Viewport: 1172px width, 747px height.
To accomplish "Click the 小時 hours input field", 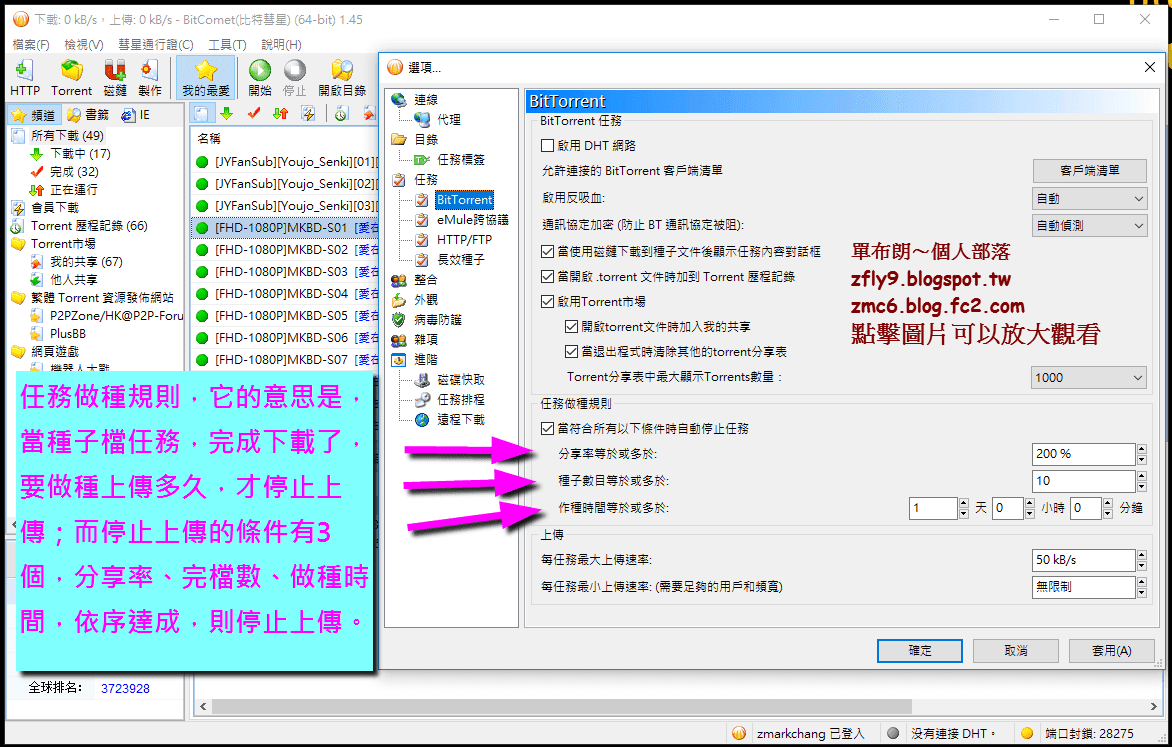I will click(1008, 508).
